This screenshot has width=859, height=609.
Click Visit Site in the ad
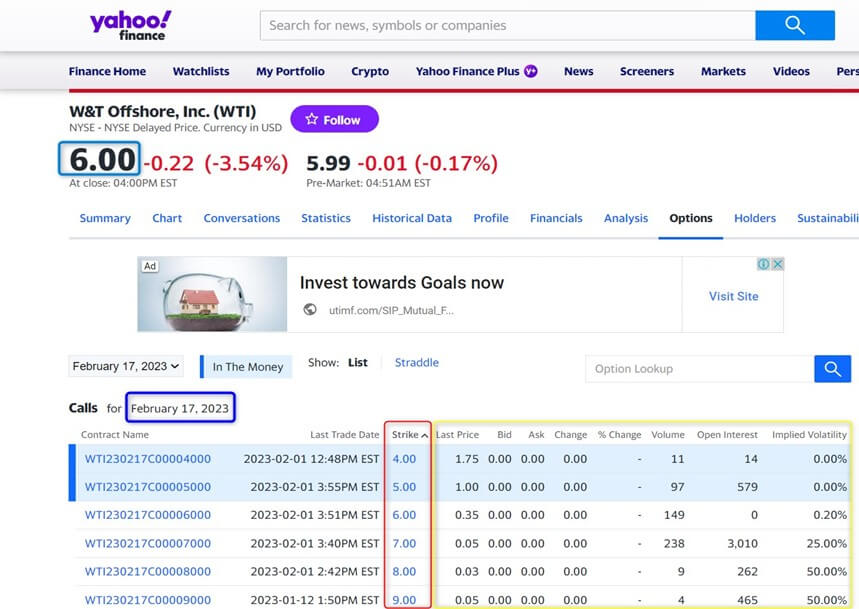pyautogui.click(x=734, y=296)
